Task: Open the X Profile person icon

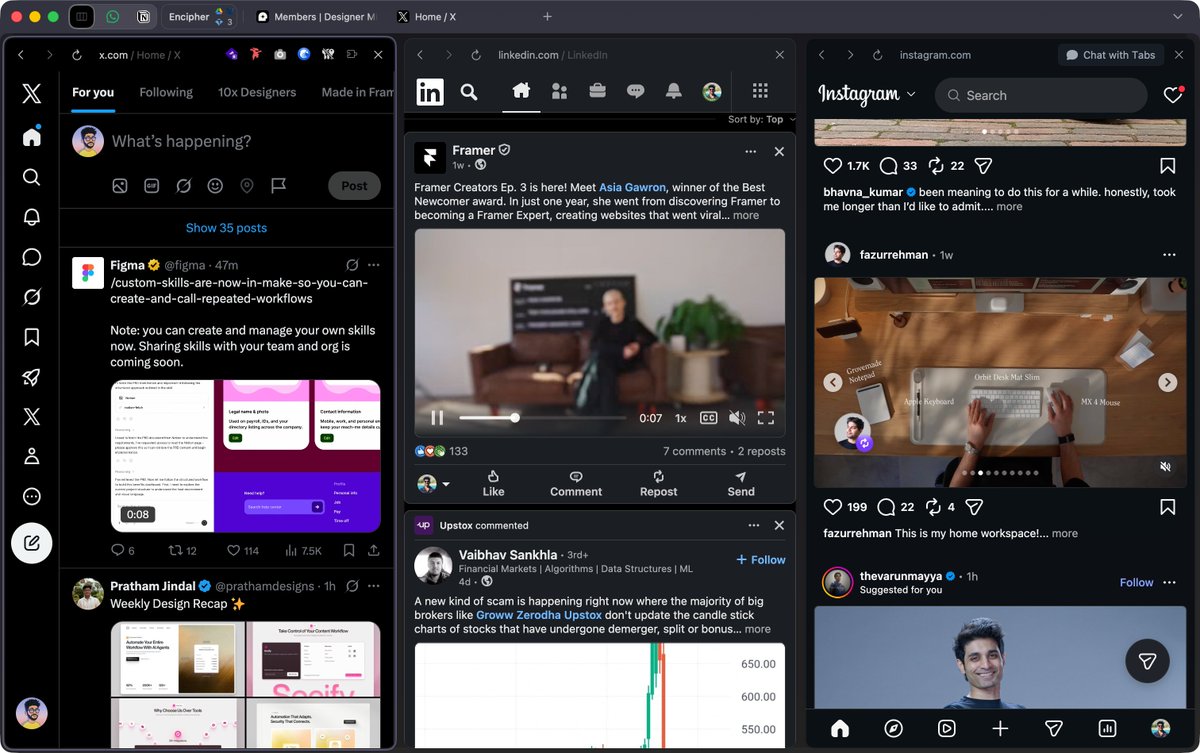Action: pos(31,457)
